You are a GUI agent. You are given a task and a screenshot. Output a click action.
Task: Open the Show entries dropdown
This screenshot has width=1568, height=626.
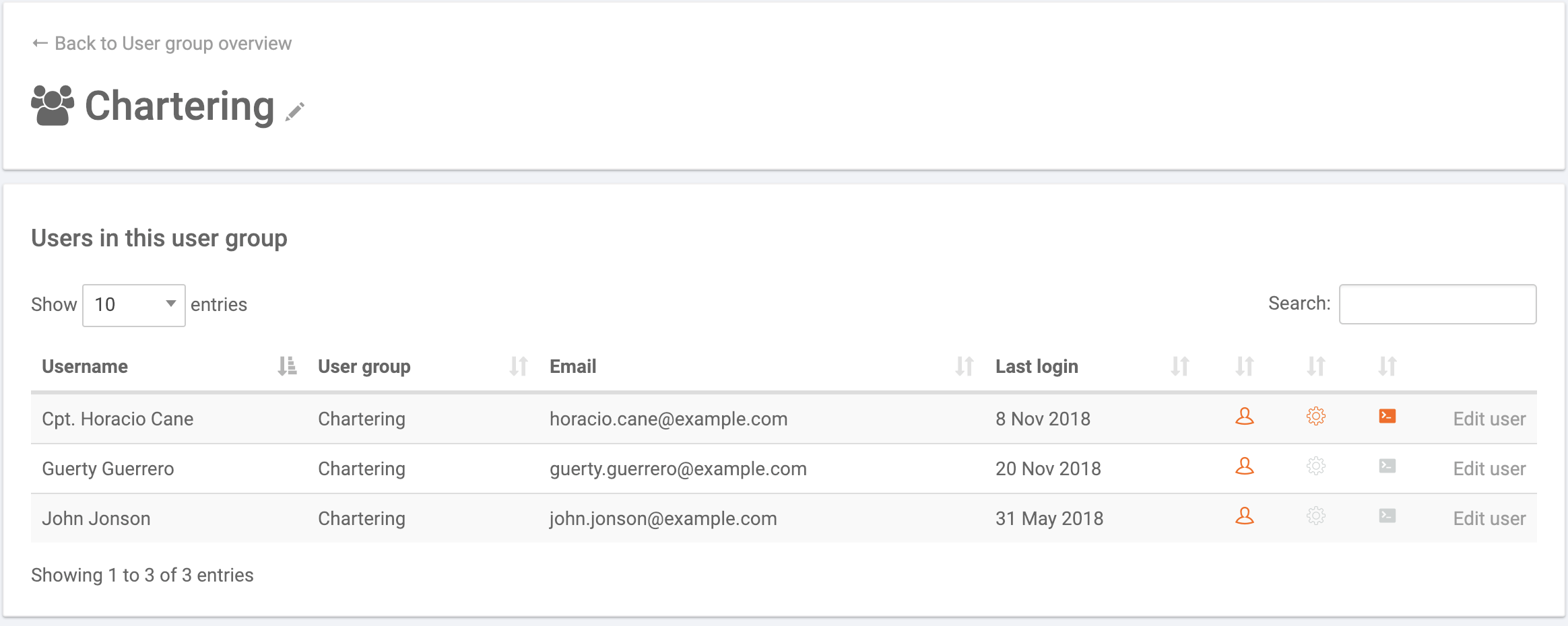tap(134, 304)
